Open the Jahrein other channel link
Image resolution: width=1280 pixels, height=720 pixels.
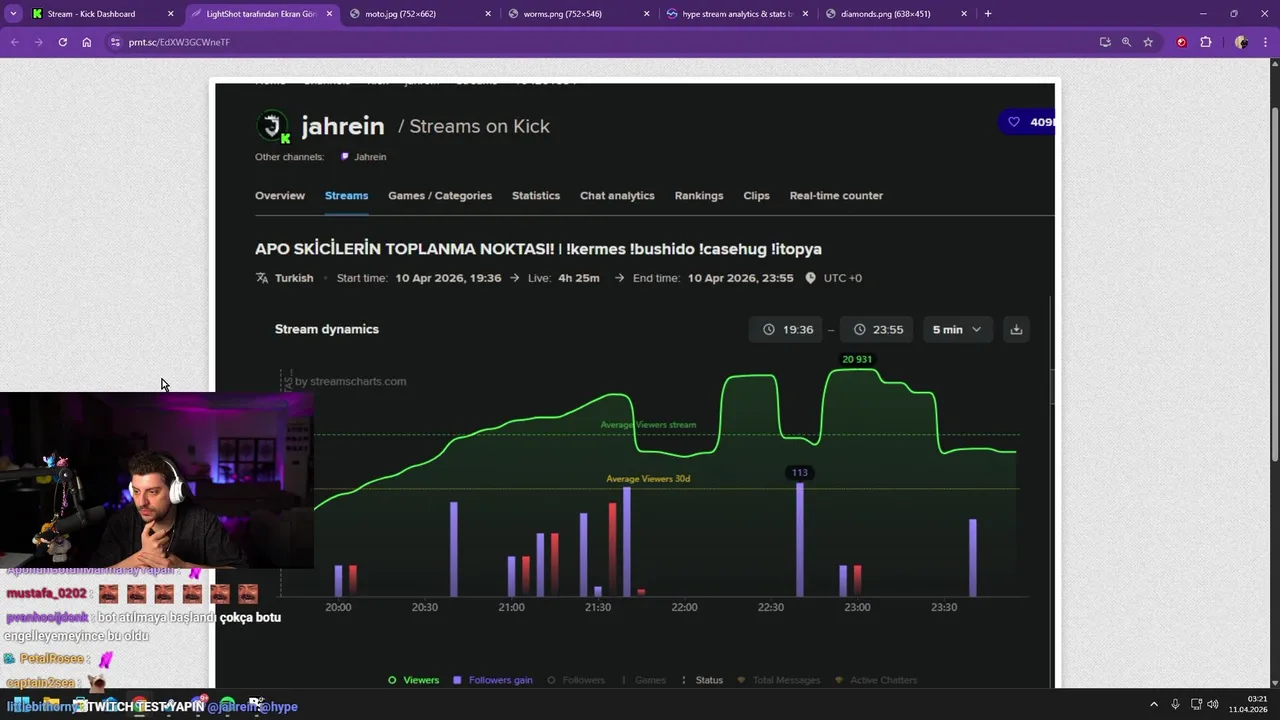point(364,157)
